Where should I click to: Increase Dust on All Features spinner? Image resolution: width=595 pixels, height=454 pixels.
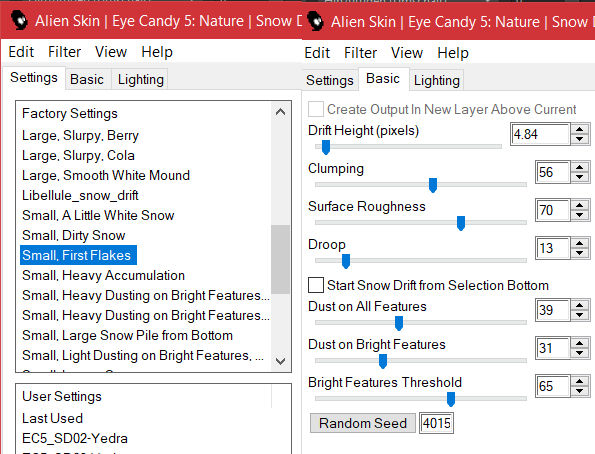point(579,305)
